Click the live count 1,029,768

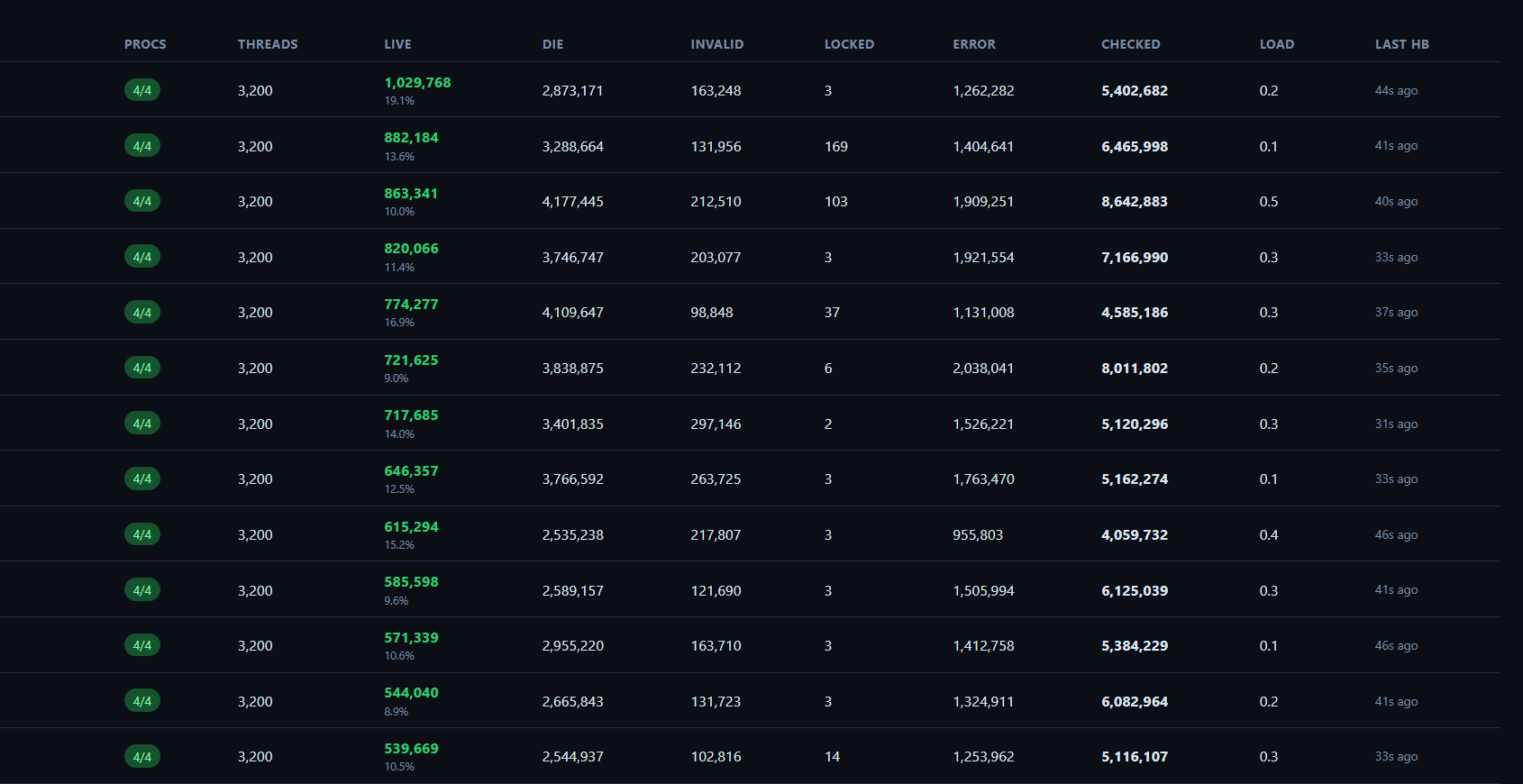coord(417,83)
